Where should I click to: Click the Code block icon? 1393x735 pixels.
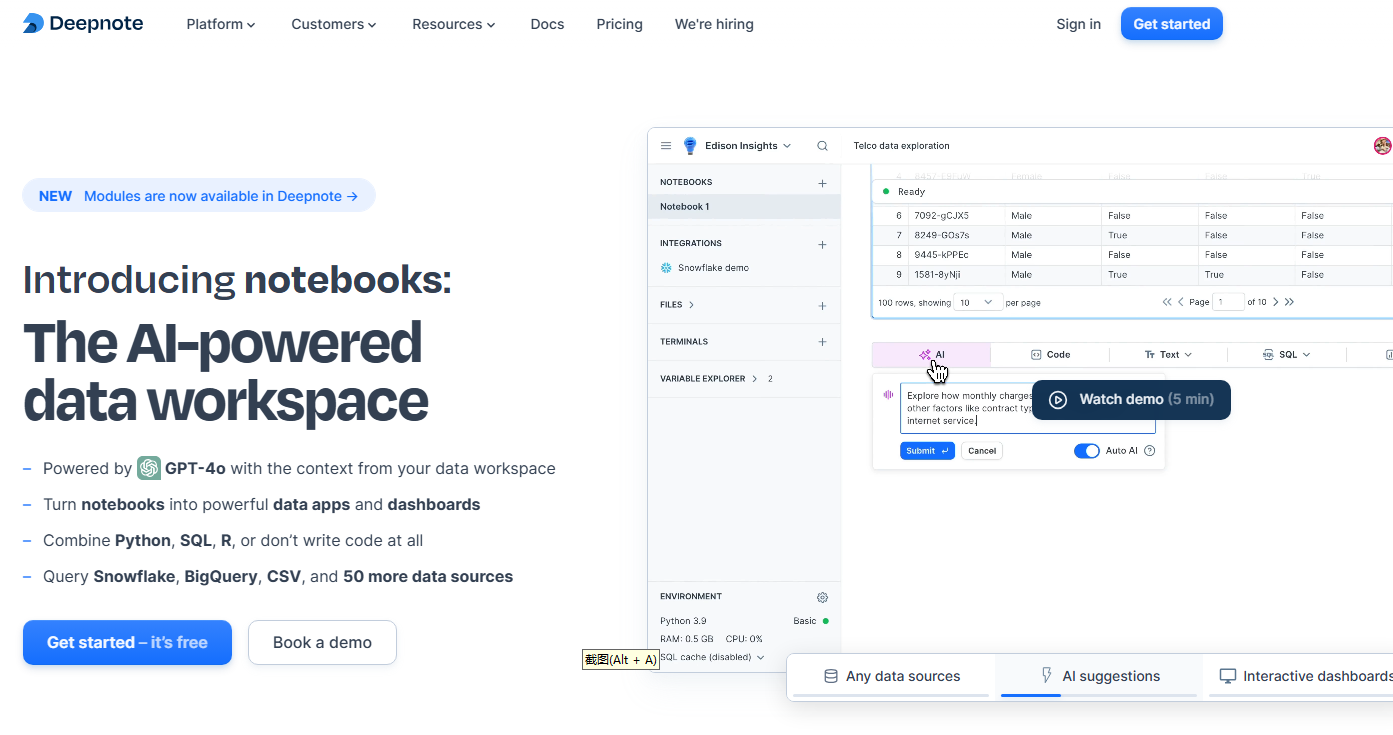(1036, 355)
